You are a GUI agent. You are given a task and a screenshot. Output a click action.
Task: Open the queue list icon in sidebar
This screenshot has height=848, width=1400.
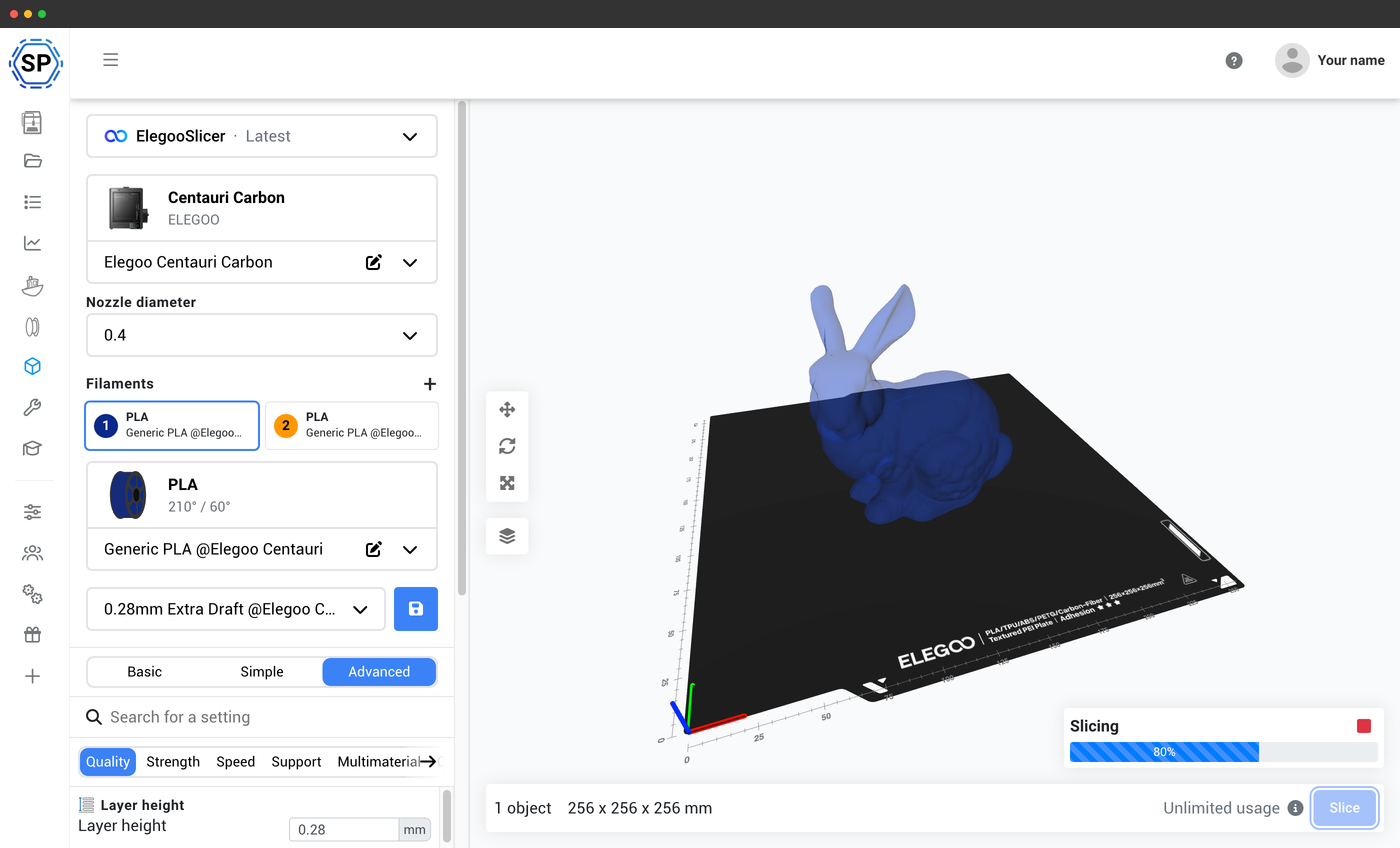[x=32, y=202]
